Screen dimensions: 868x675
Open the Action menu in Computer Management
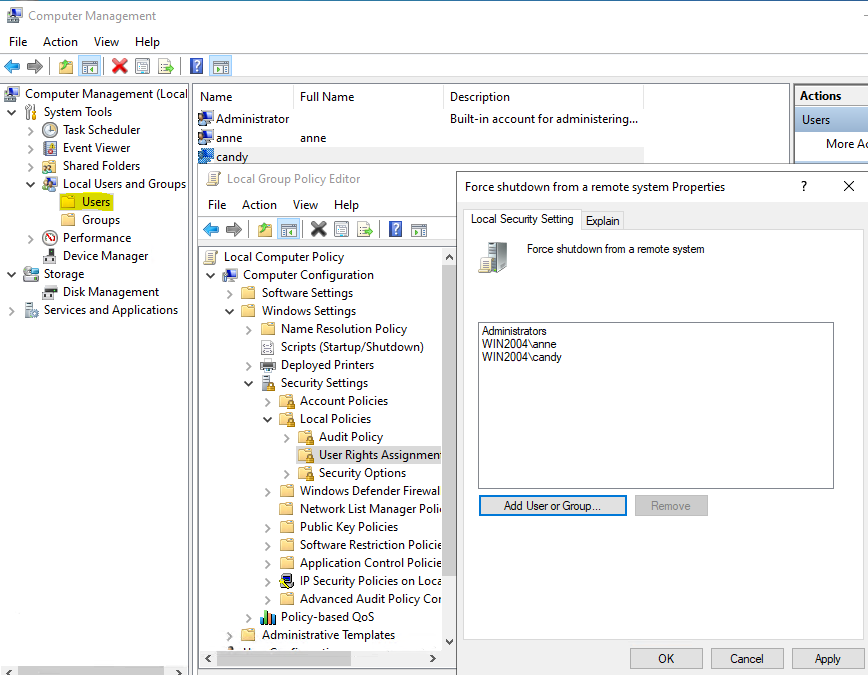pyautogui.click(x=60, y=41)
